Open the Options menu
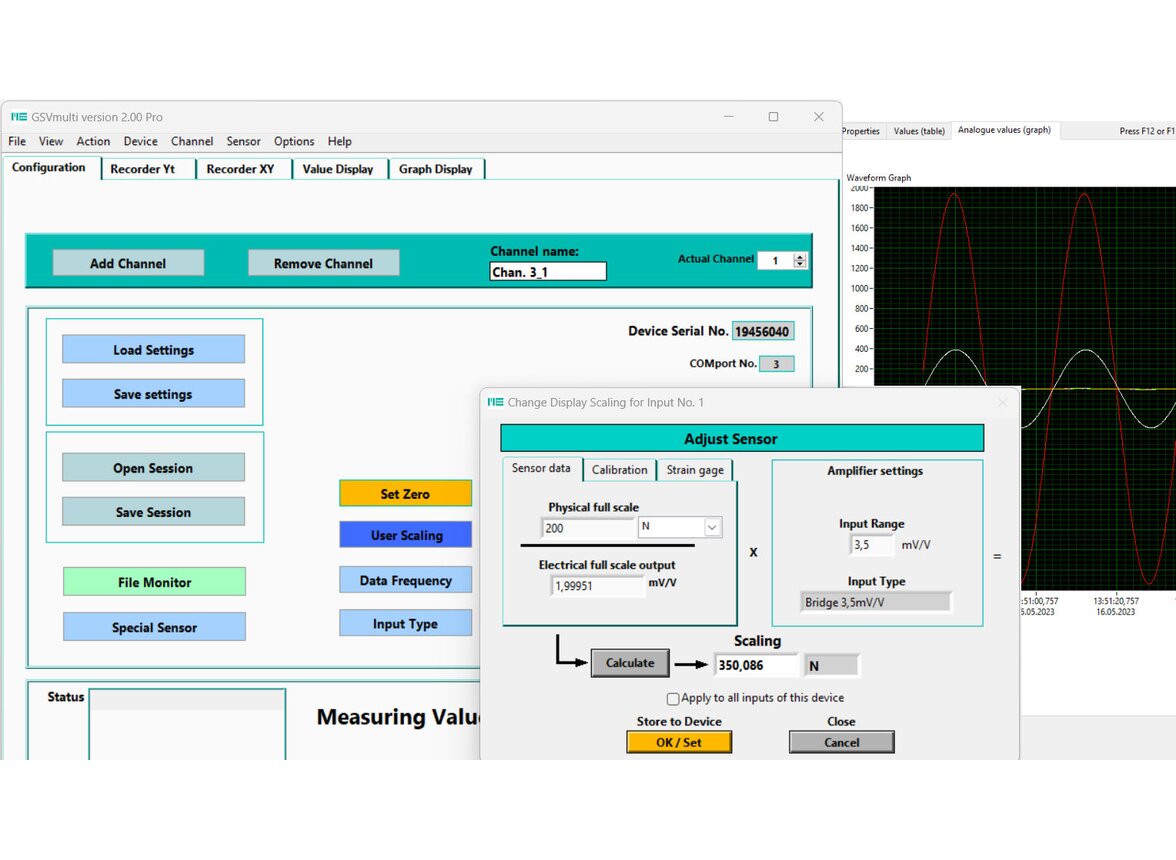This screenshot has width=1176, height=860. click(293, 141)
